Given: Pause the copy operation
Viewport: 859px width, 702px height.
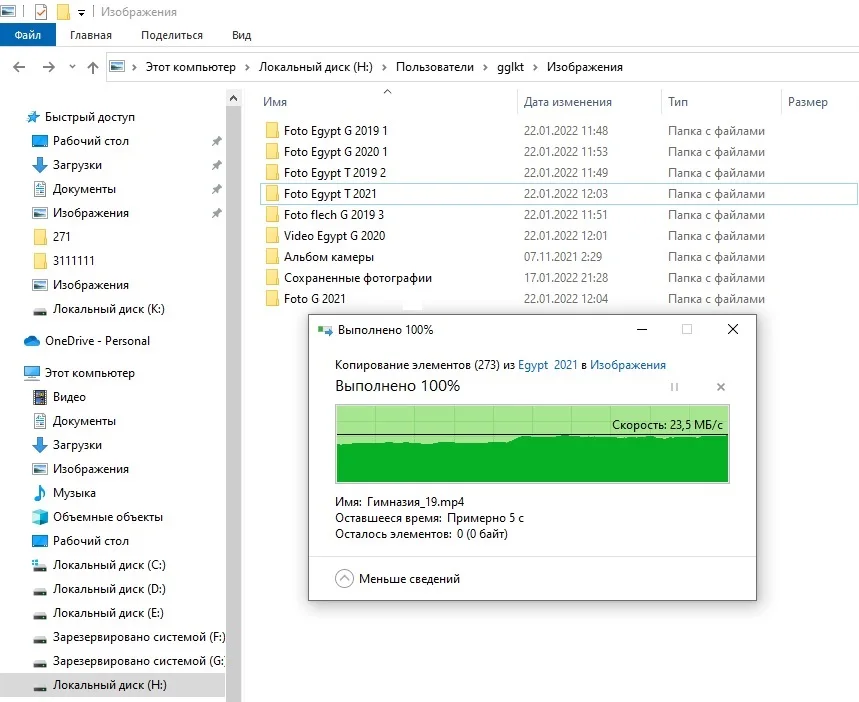Looking at the screenshot, I should [x=674, y=387].
